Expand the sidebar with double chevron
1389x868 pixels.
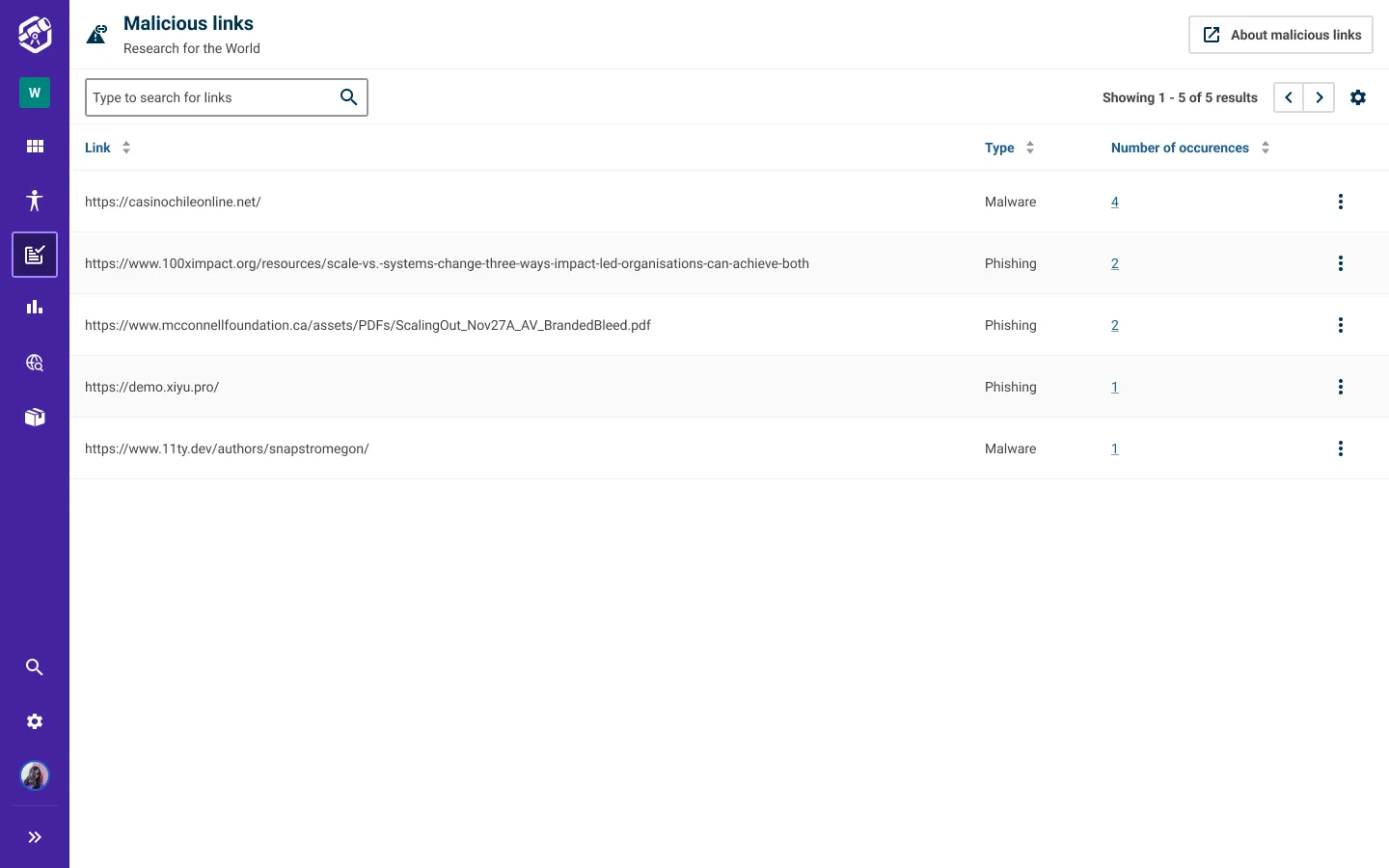[35, 837]
